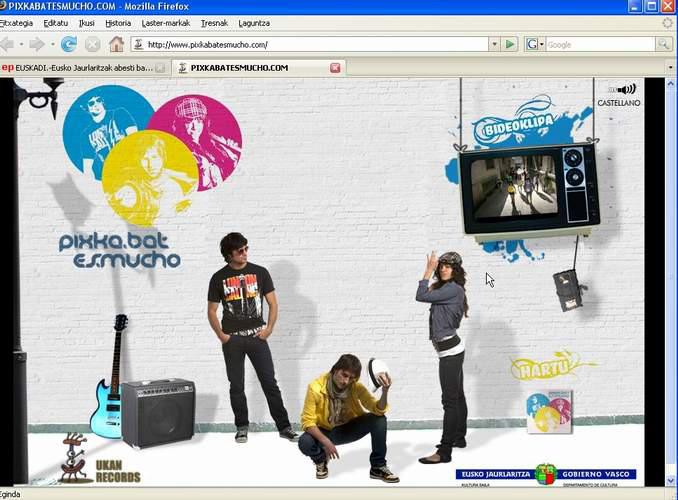This screenshot has width=678, height=500.
Task: Click the Eusko Jaurlaritza Gobierno Vasco logo
Action: pyautogui.click(x=546, y=474)
